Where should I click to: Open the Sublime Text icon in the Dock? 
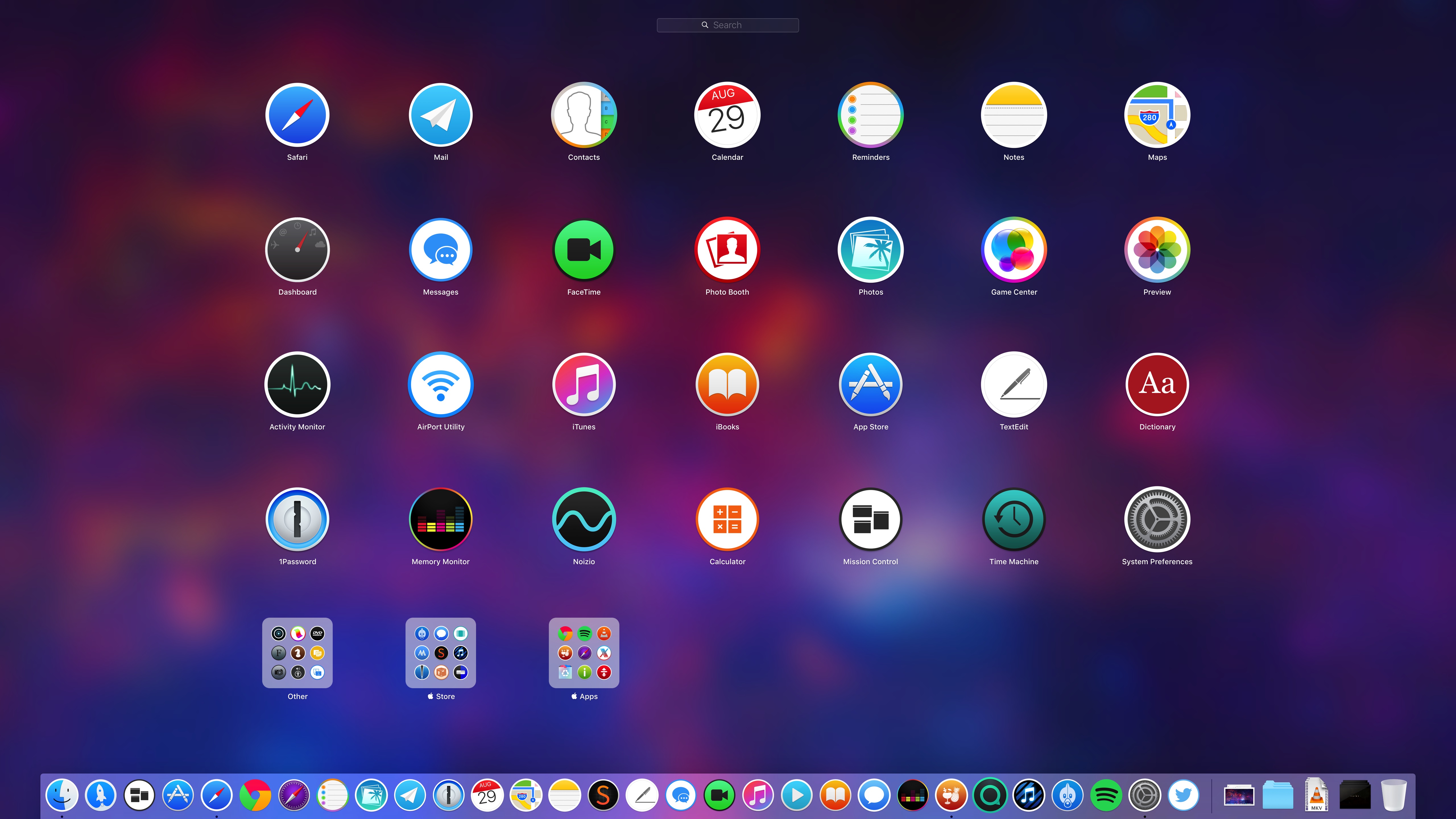pos(603,795)
